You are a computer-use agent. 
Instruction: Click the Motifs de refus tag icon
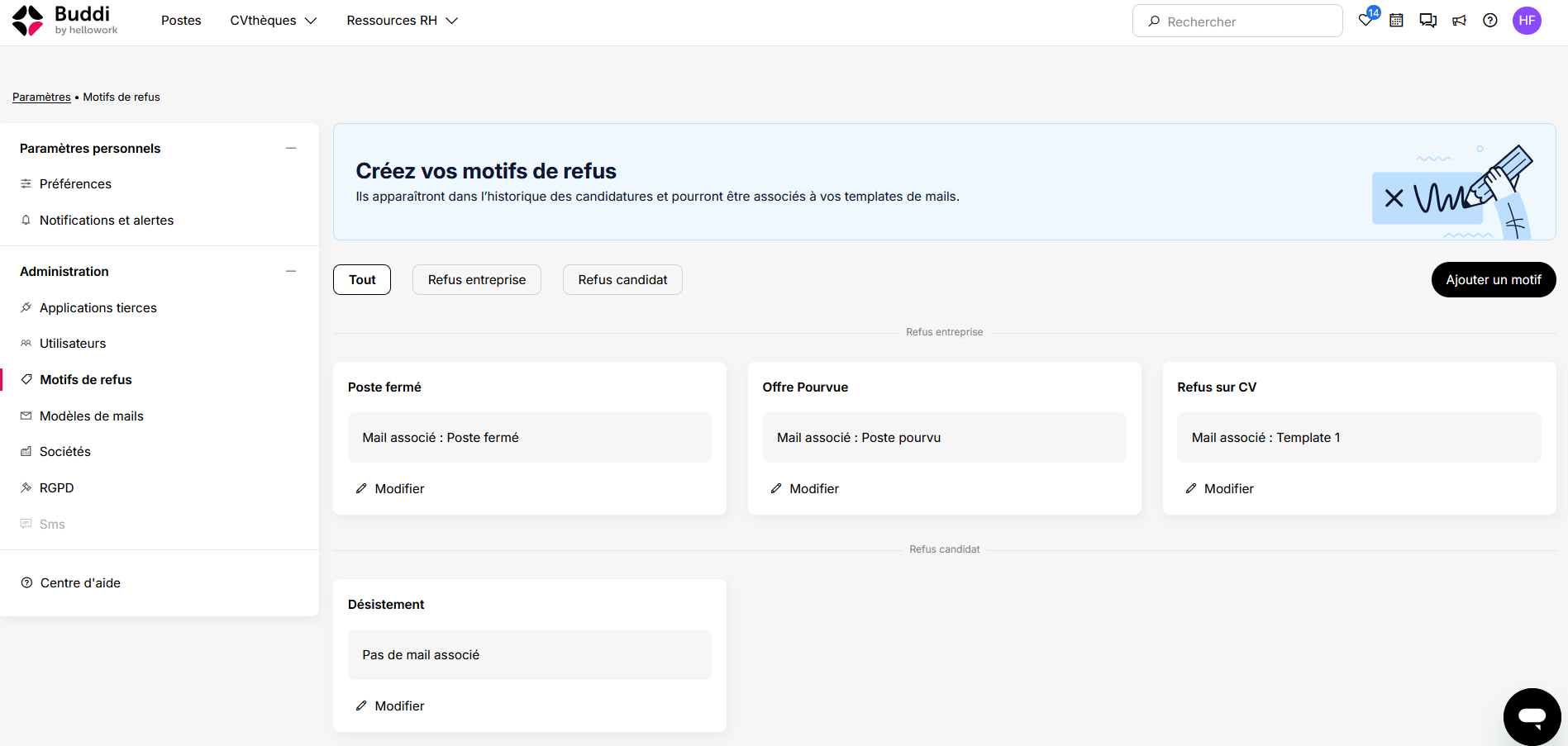(26, 379)
